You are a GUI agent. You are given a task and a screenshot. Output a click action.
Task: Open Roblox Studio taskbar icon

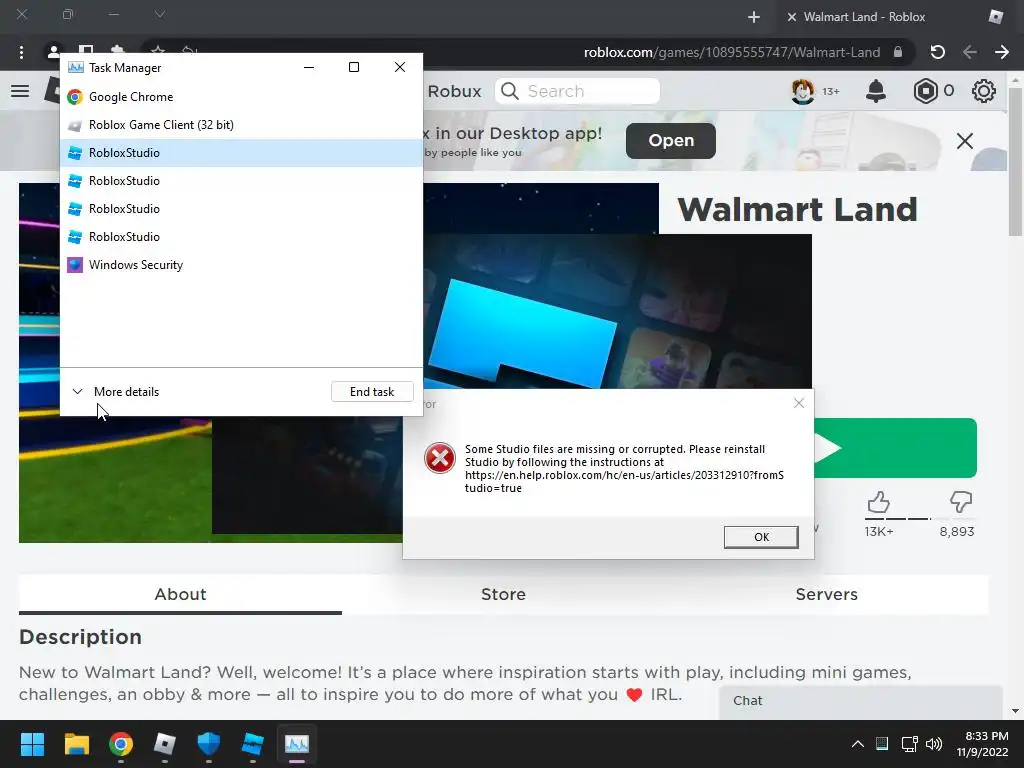[x=253, y=744]
